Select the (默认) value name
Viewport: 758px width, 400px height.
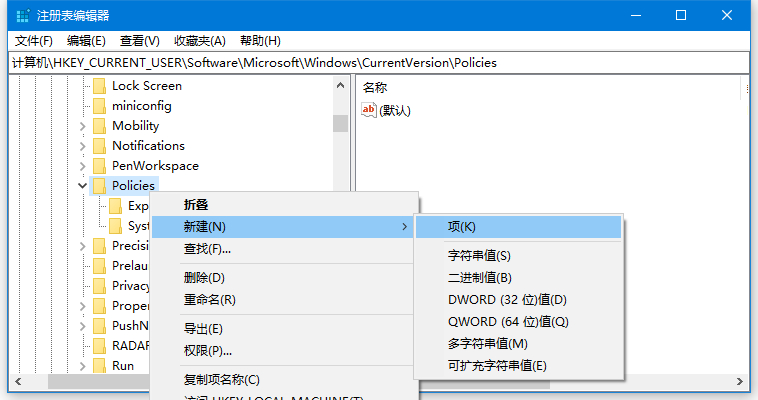[x=395, y=111]
